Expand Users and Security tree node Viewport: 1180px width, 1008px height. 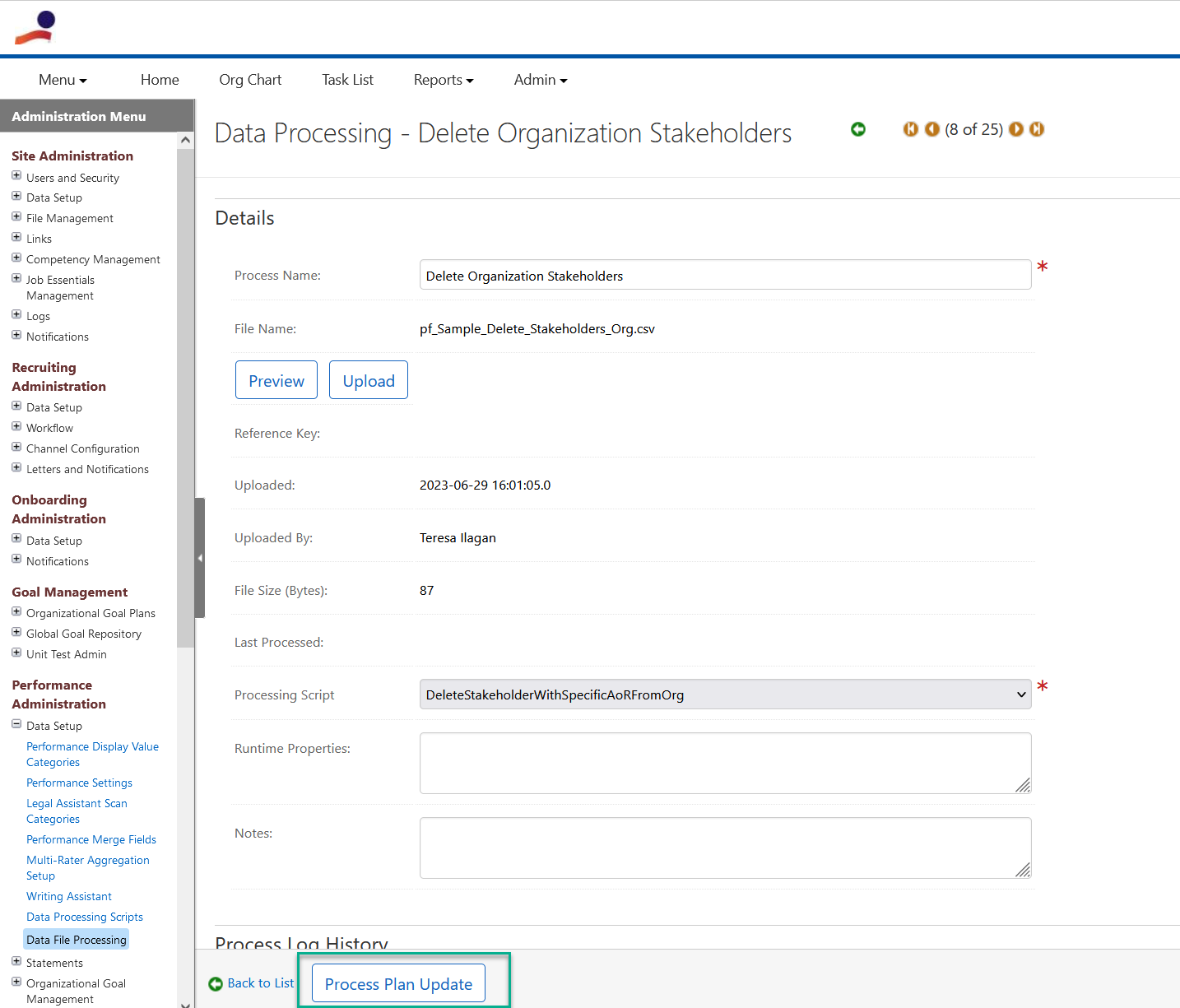[x=16, y=175]
